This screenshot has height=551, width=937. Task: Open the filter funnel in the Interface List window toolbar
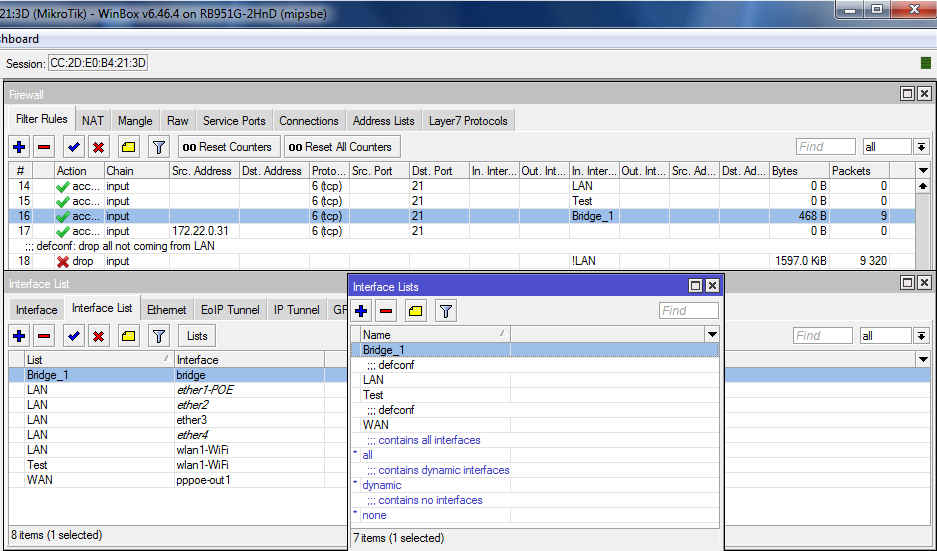coord(158,336)
